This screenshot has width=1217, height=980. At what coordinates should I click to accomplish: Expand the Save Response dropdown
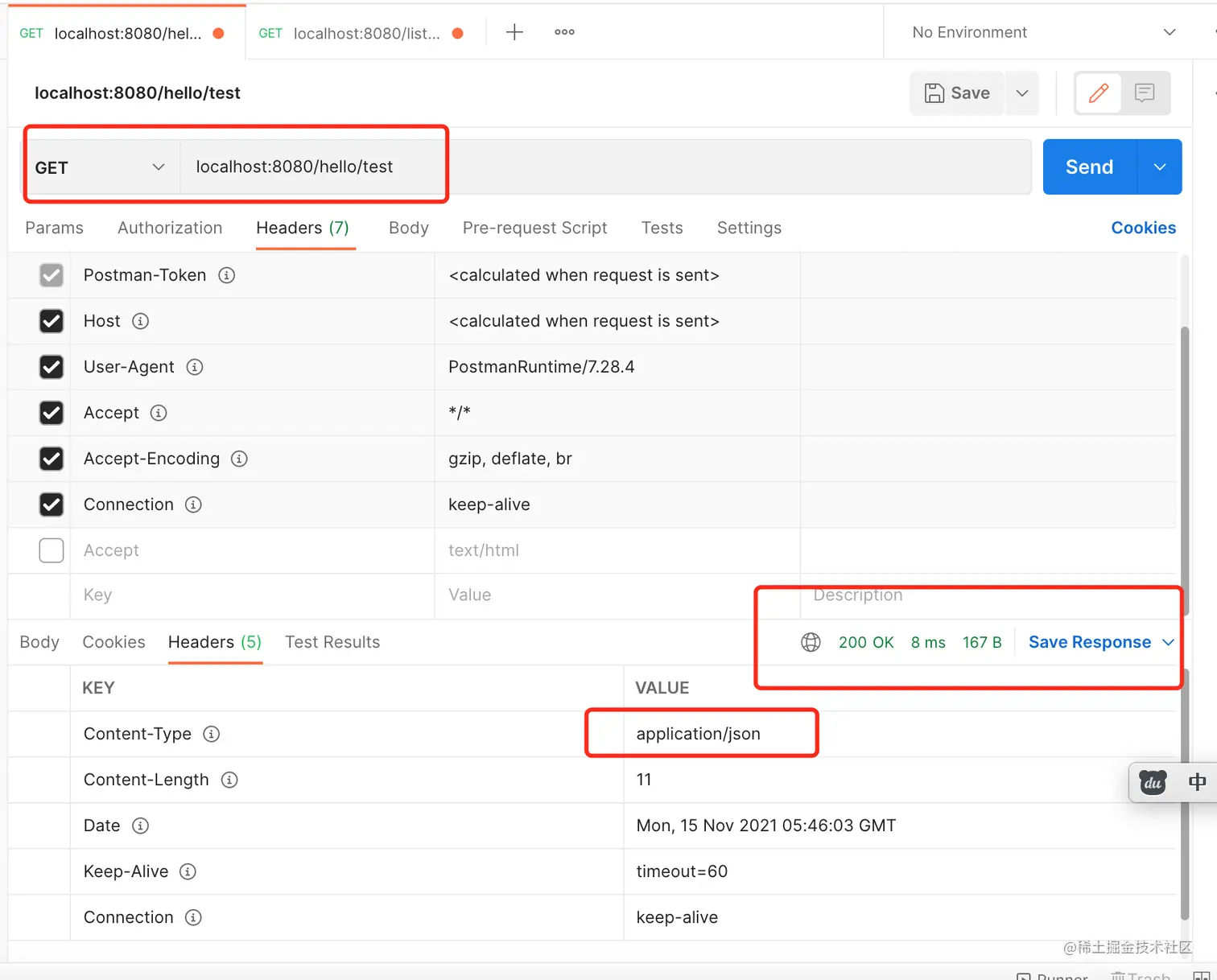[1170, 642]
